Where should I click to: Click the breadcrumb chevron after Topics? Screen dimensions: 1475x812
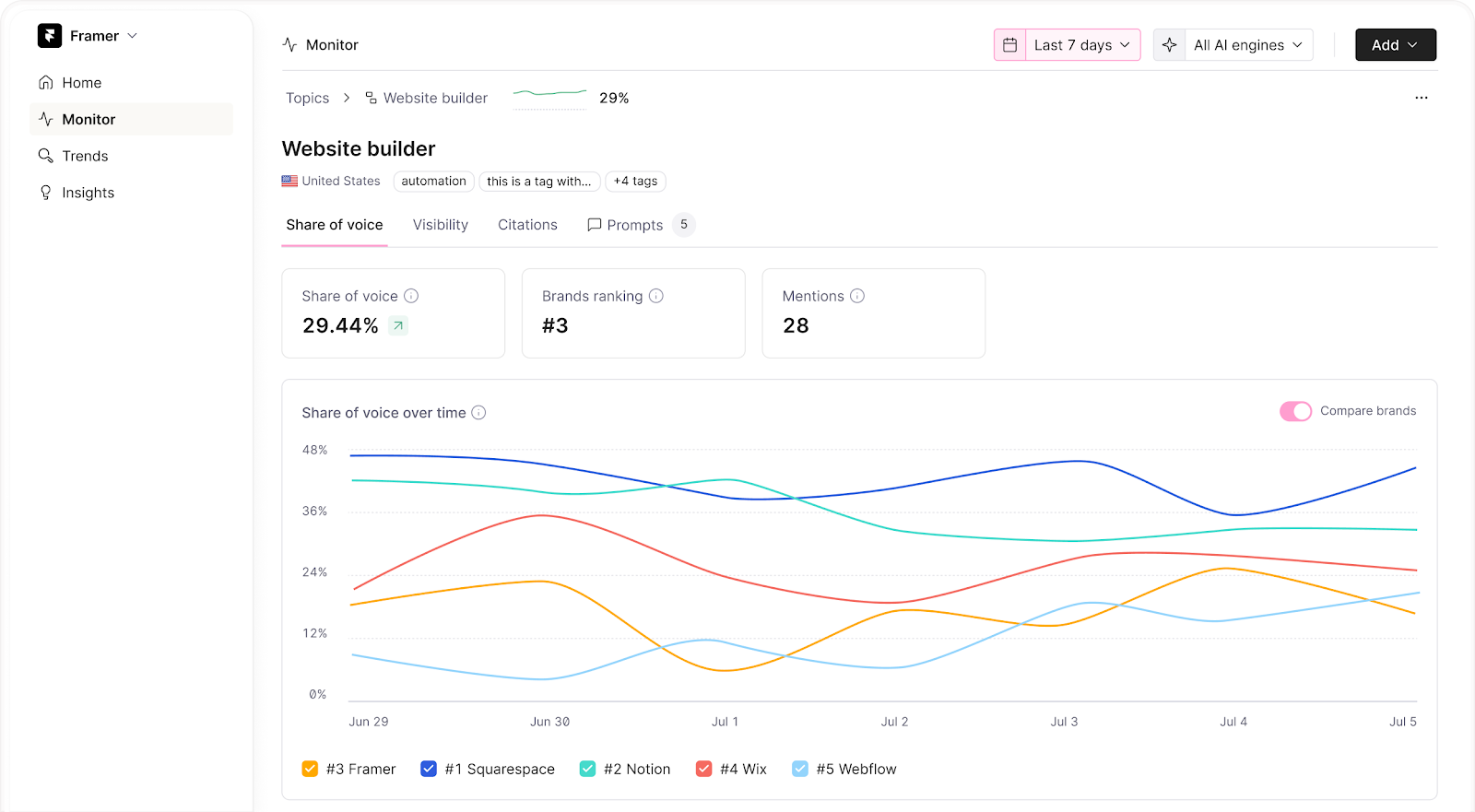[347, 98]
